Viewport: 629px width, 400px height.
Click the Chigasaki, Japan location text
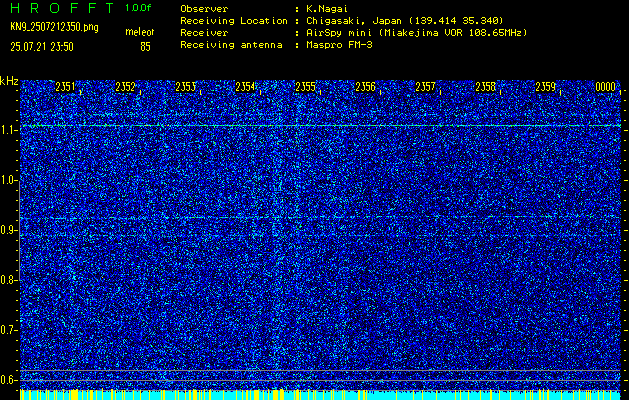point(404,21)
